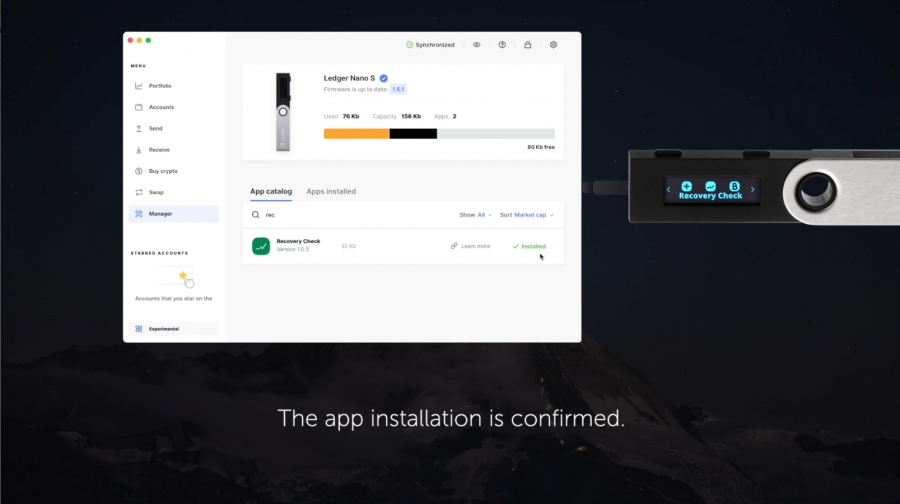Click the round button on the Ledger device
Screen dimensions: 900x504
pyautogui.click(x=816, y=191)
